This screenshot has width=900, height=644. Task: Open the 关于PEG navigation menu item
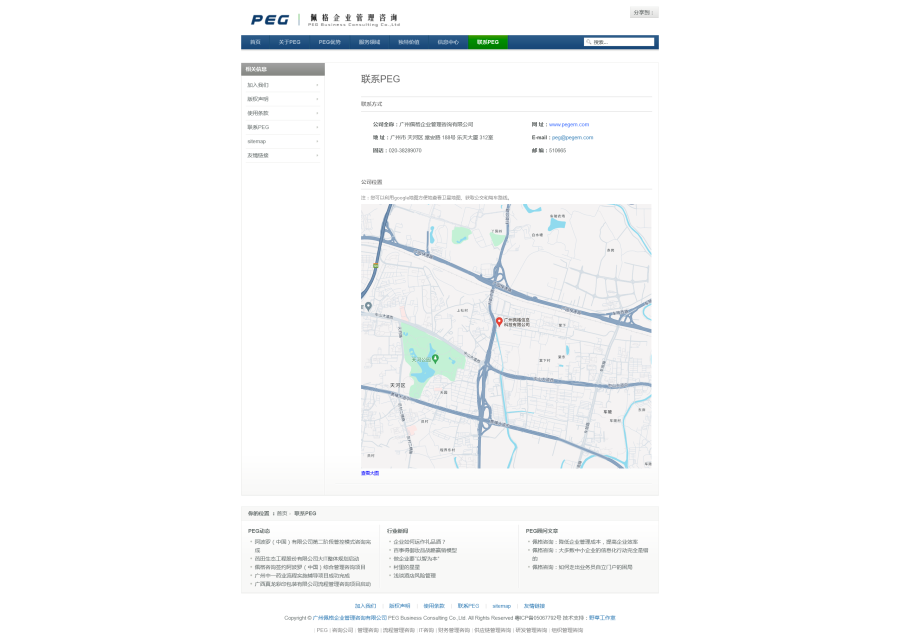coord(289,42)
